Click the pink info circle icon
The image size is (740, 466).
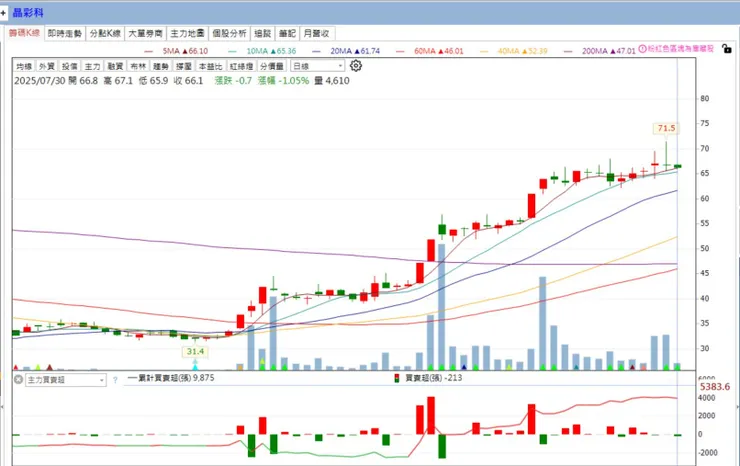pyautogui.click(x=642, y=48)
